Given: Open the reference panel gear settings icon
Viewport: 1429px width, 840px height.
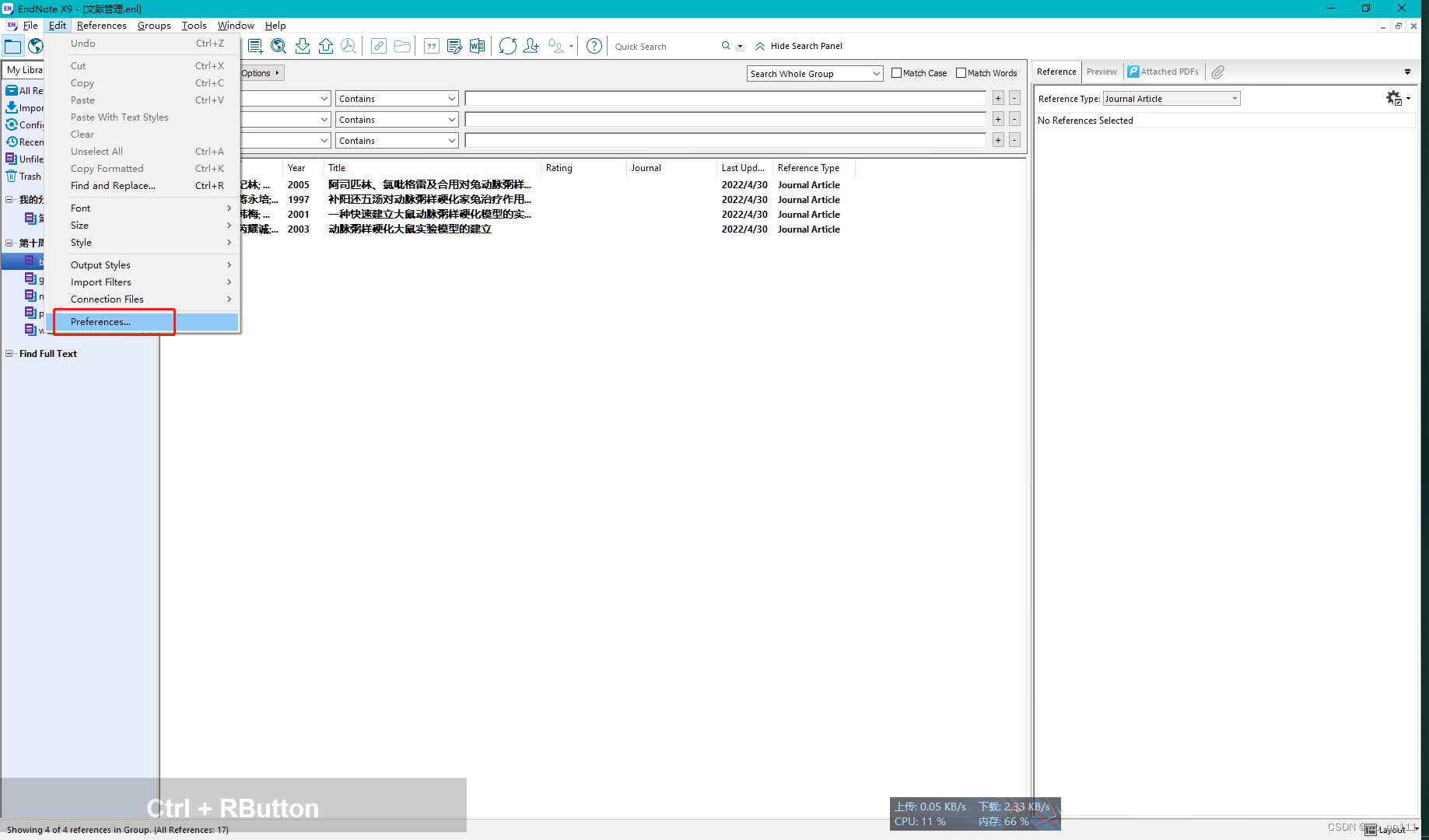Looking at the screenshot, I should pyautogui.click(x=1394, y=98).
